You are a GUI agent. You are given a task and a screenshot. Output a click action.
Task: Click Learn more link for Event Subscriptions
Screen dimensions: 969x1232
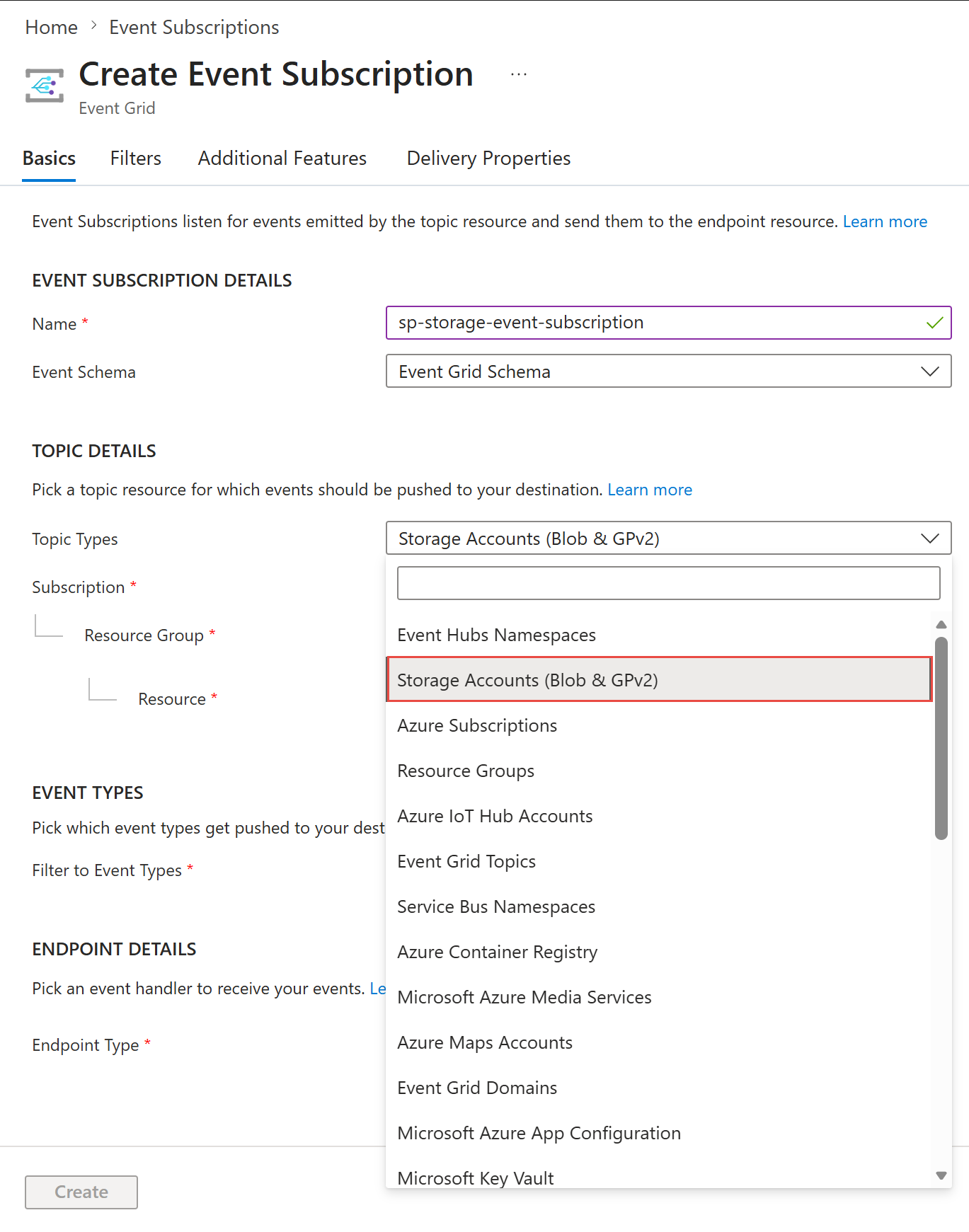point(885,221)
